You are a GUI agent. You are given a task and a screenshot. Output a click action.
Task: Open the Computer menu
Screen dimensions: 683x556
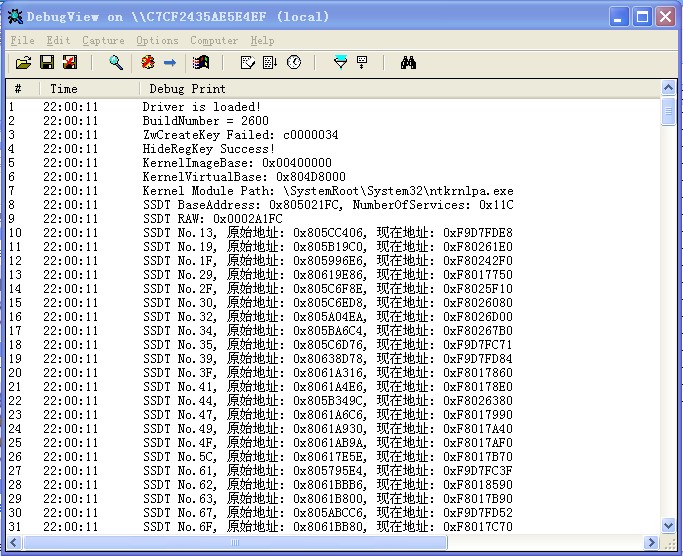pyautogui.click(x=214, y=41)
